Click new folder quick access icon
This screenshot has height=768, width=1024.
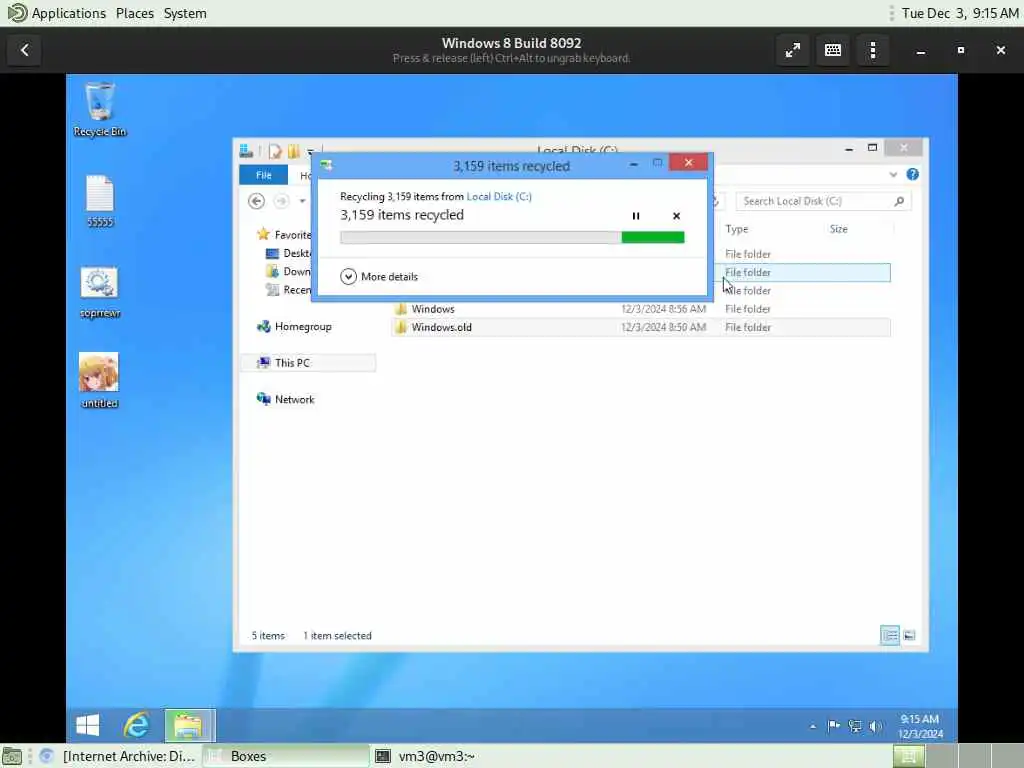click(294, 152)
